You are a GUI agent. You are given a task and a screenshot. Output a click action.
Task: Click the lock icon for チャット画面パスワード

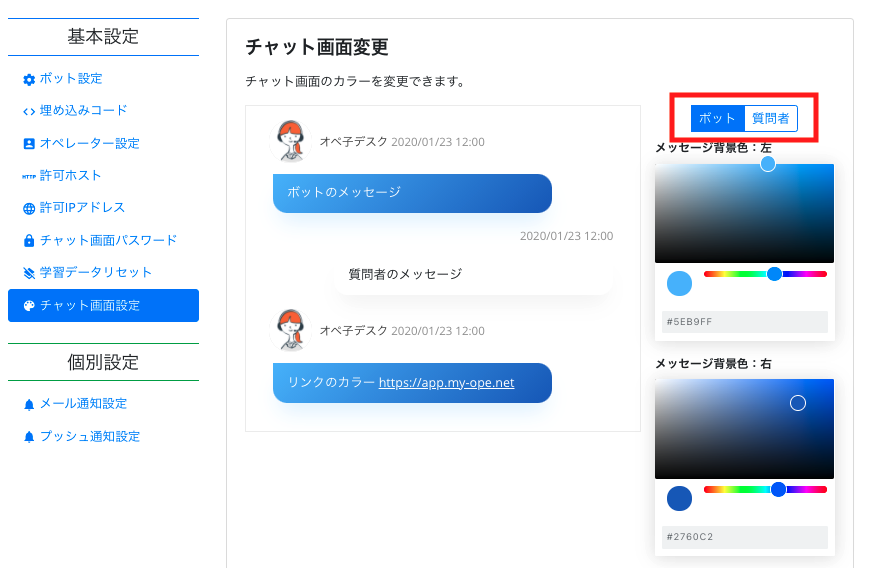point(29,241)
